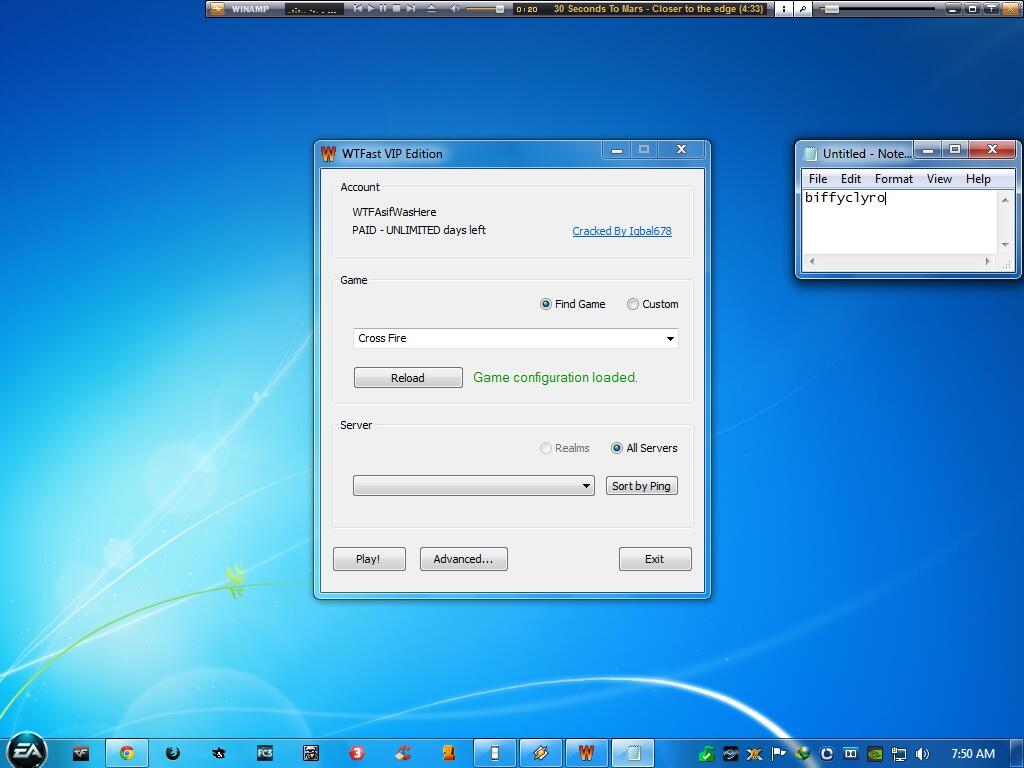The image size is (1024, 768).
Task: Open Google Chrome from the taskbar
Action: (x=127, y=754)
